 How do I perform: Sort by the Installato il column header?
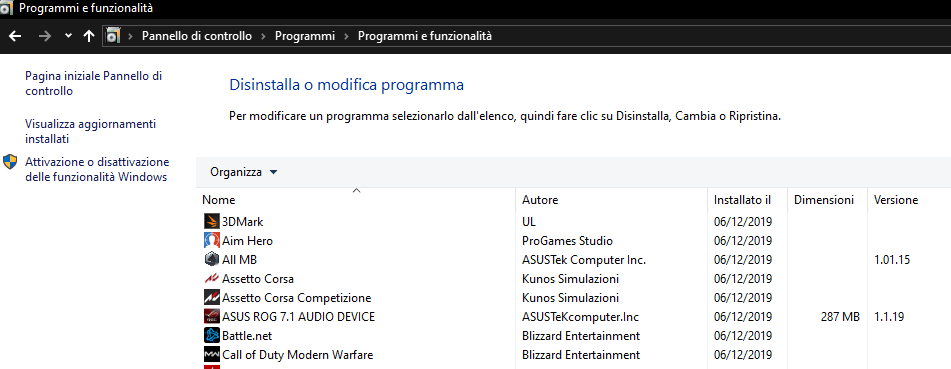click(742, 200)
